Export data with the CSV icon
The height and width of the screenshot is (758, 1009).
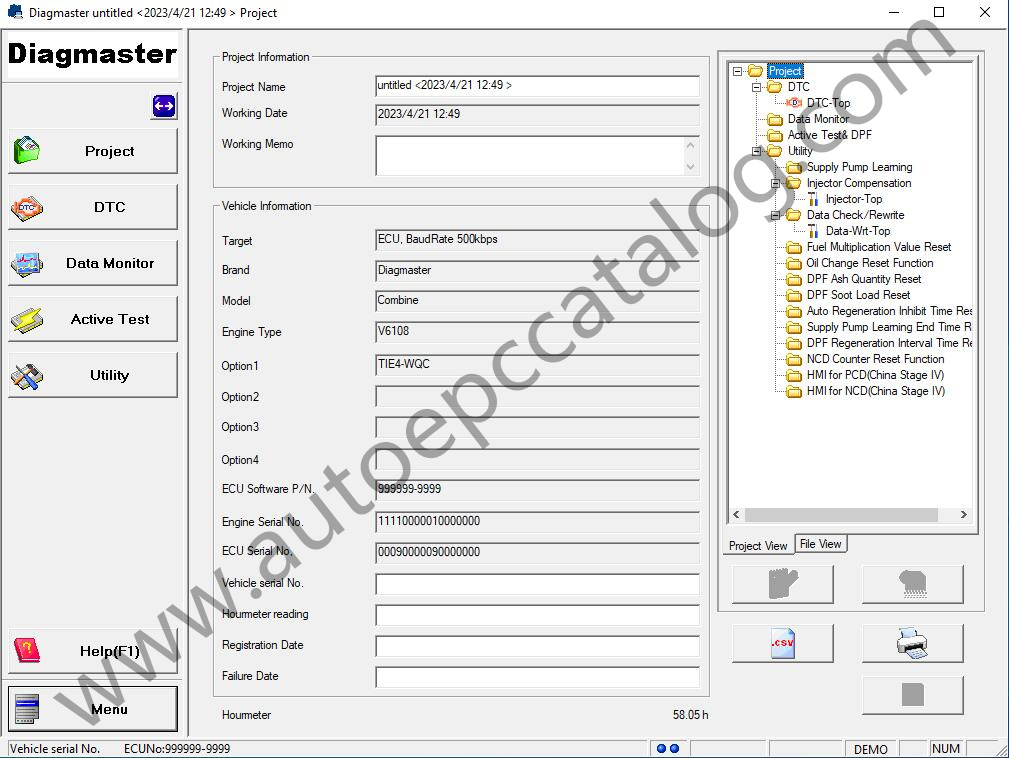click(x=782, y=643)
